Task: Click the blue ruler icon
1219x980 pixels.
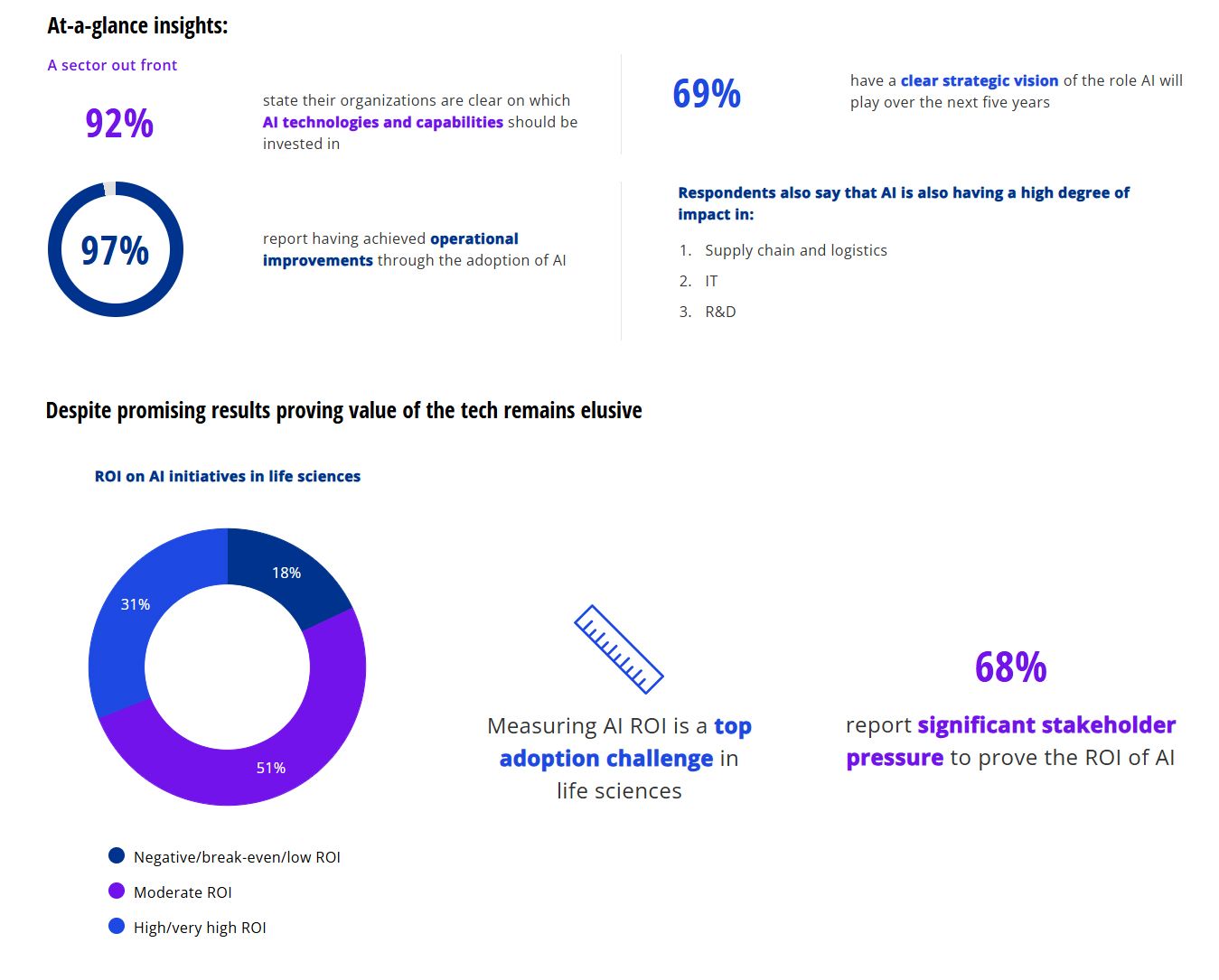Action: pos(619,649)
